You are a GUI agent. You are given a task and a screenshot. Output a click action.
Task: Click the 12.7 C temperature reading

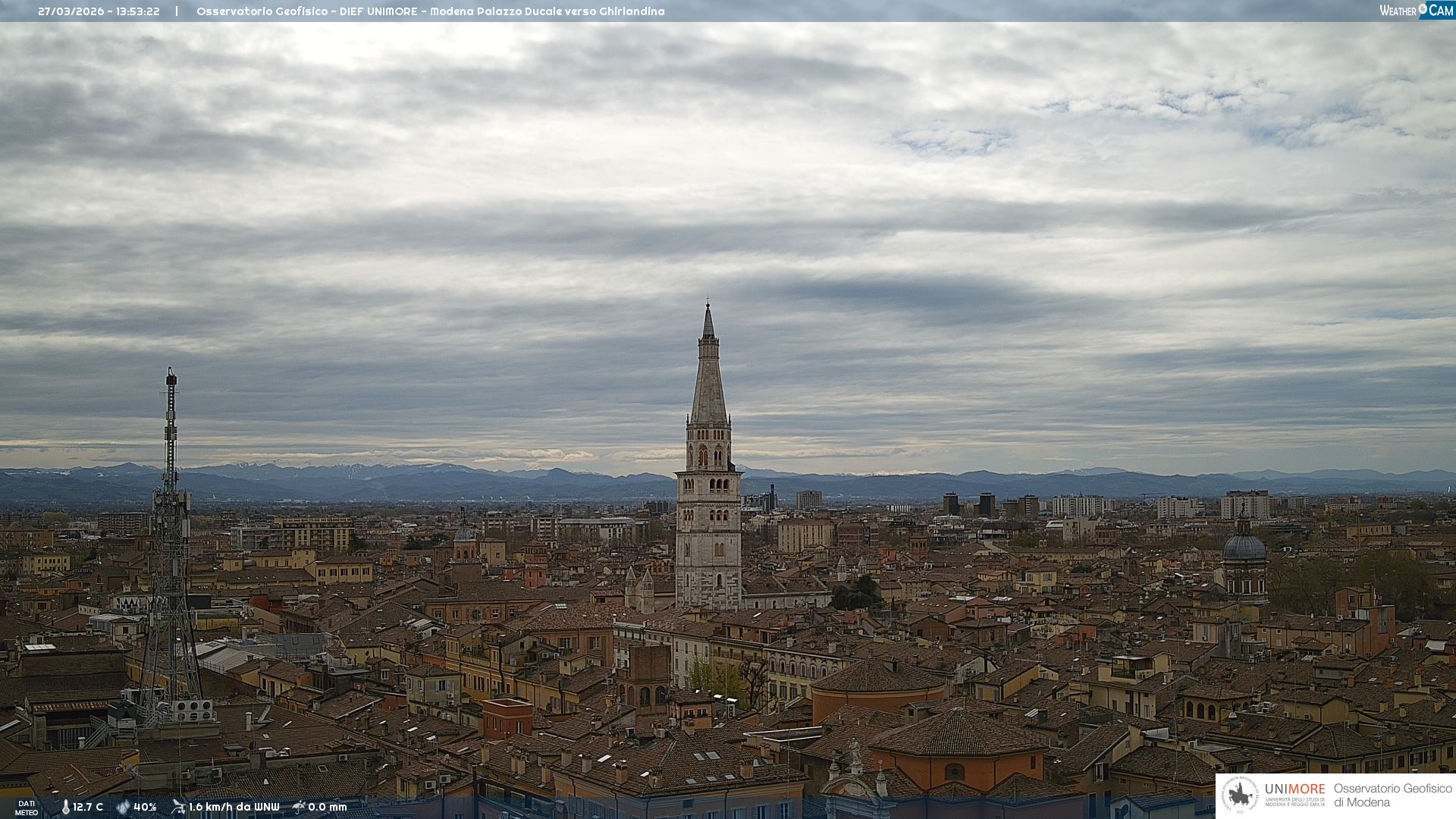[x=88, y=807]
